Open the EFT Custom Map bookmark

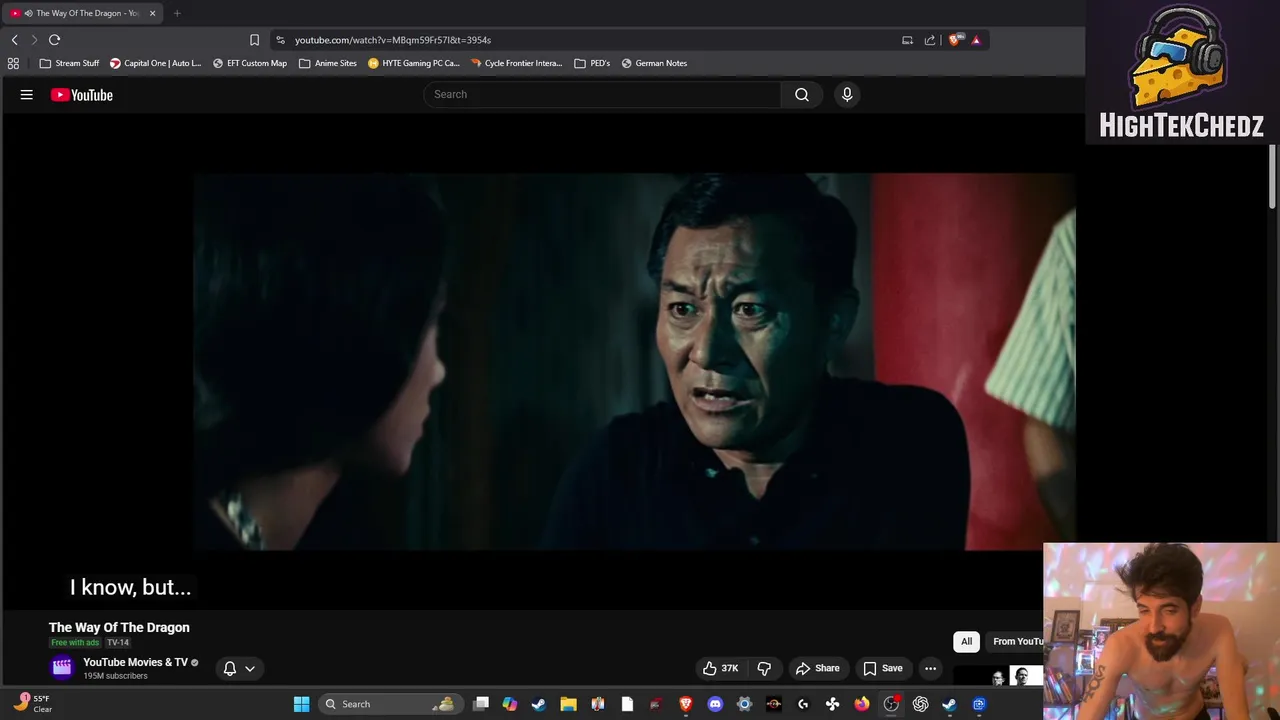[x=250, y=63]
